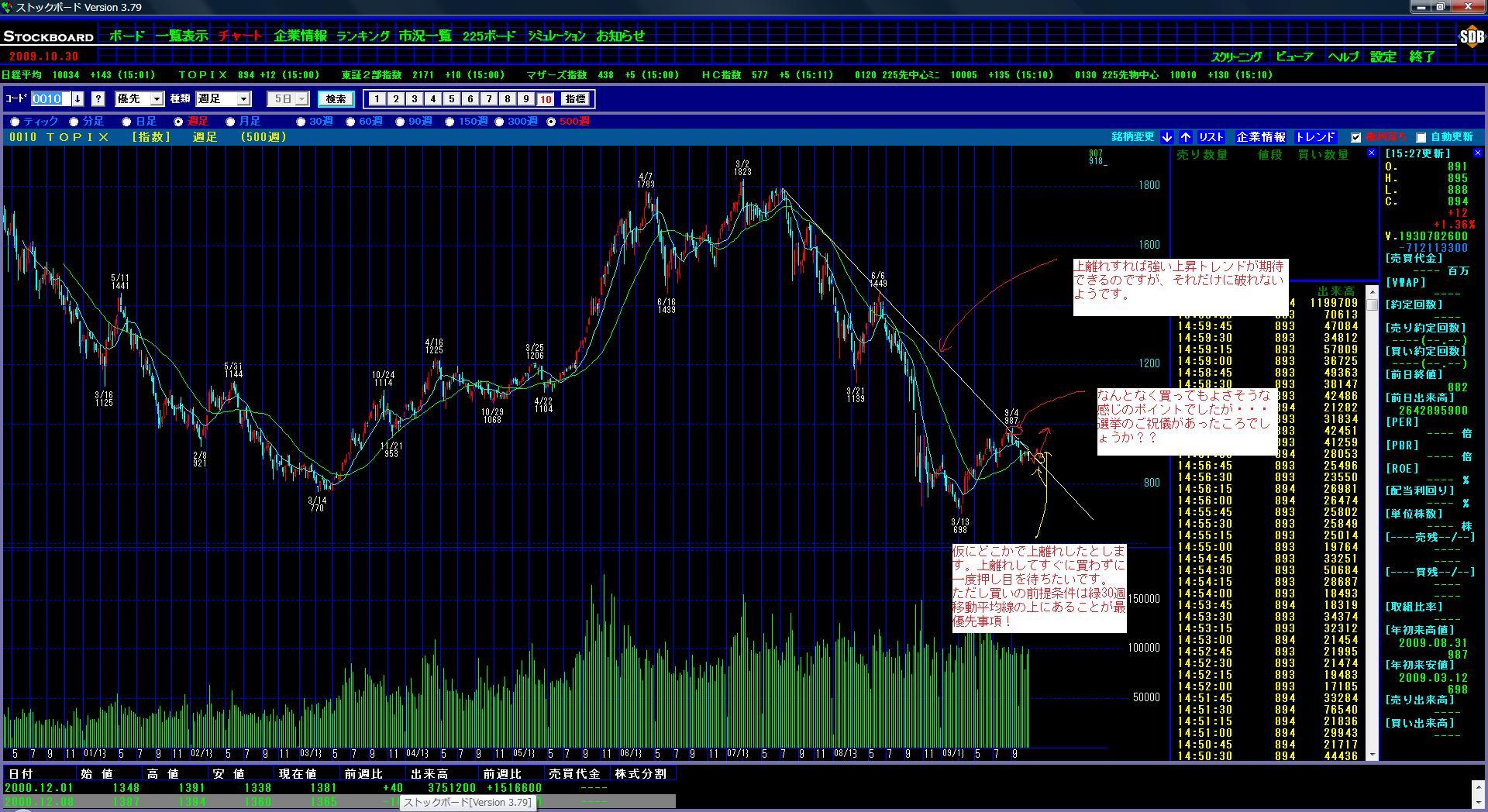Image resolution: width=1488 pixels, height=812 pixels.
Task: Open the シミュレーション menu
Action: point(556,36)
